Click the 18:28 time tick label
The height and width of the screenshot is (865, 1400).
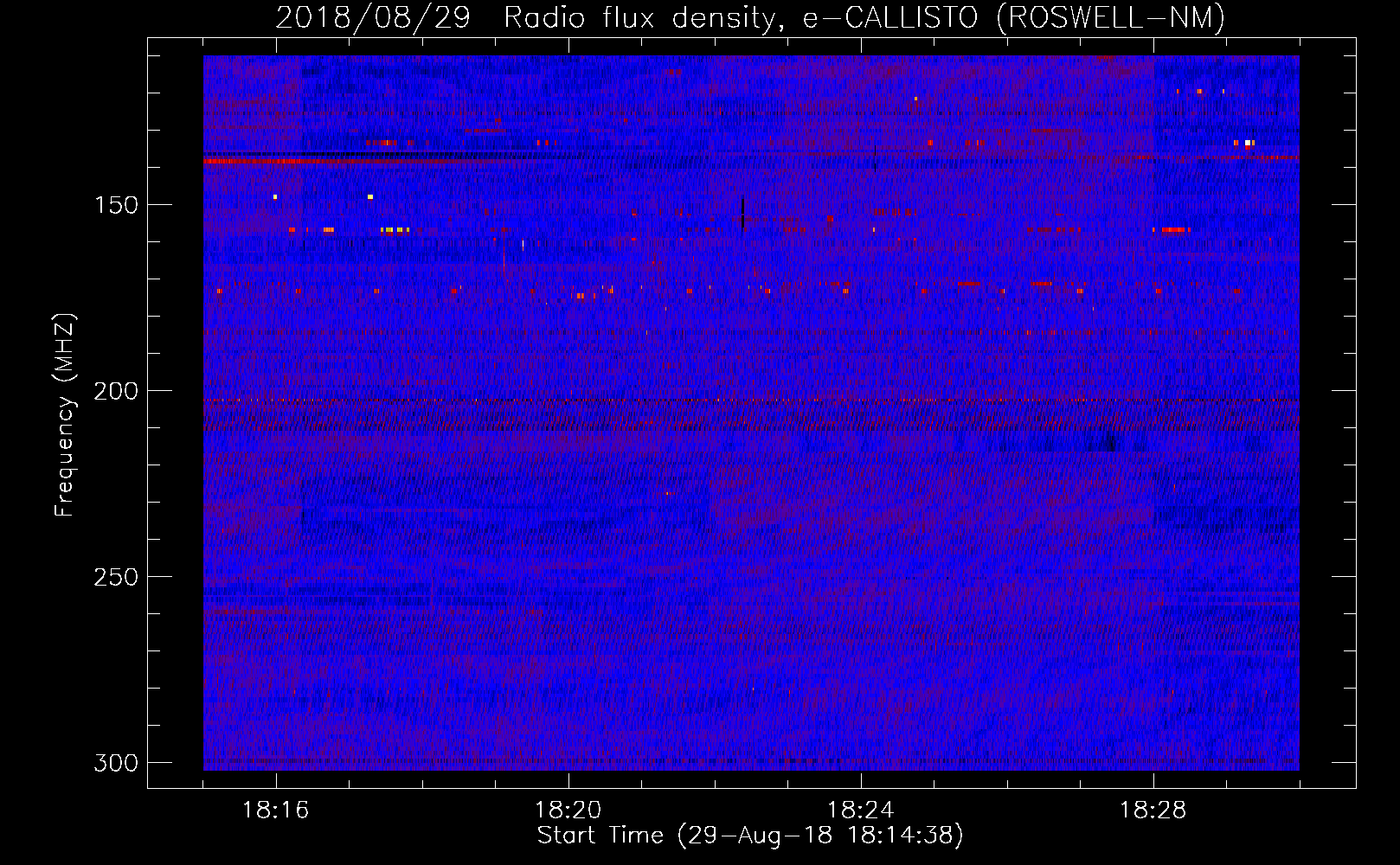[1153, 811]
